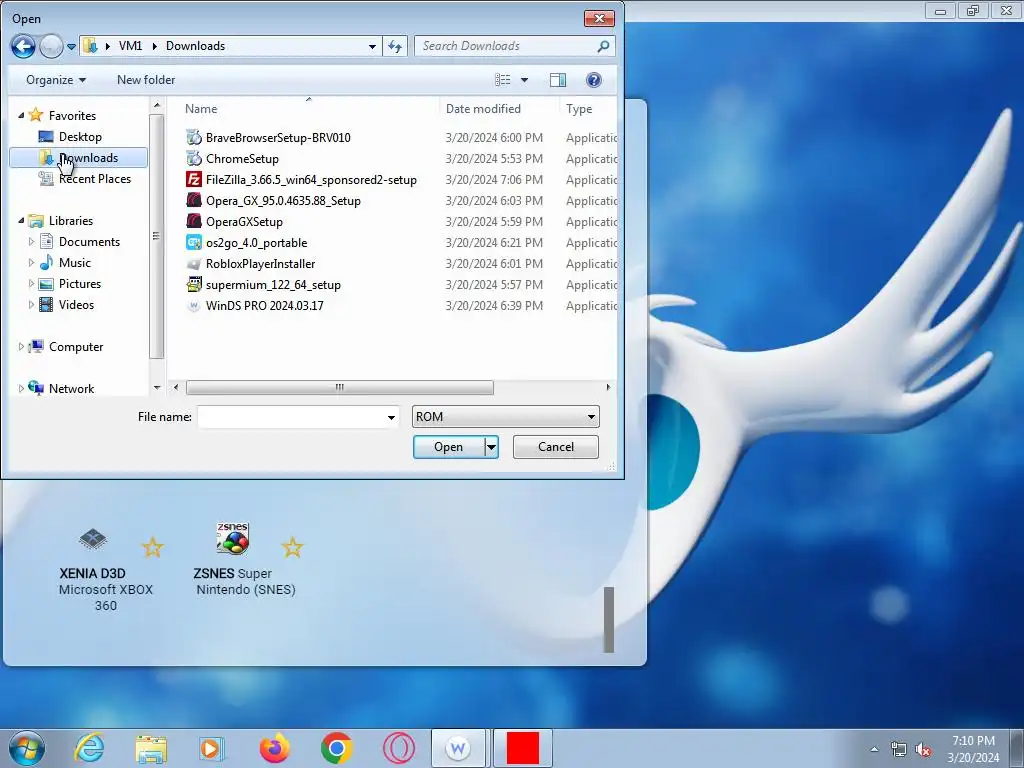Screen dimensions: 1024x768
Task: Click the Search Downloads field
Action: click(505, 46)
